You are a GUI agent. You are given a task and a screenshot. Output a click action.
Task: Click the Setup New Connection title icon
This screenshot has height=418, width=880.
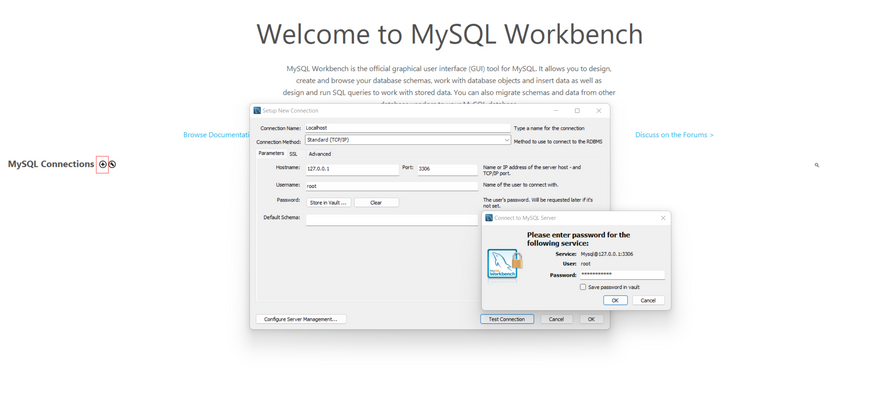point(257,111)
